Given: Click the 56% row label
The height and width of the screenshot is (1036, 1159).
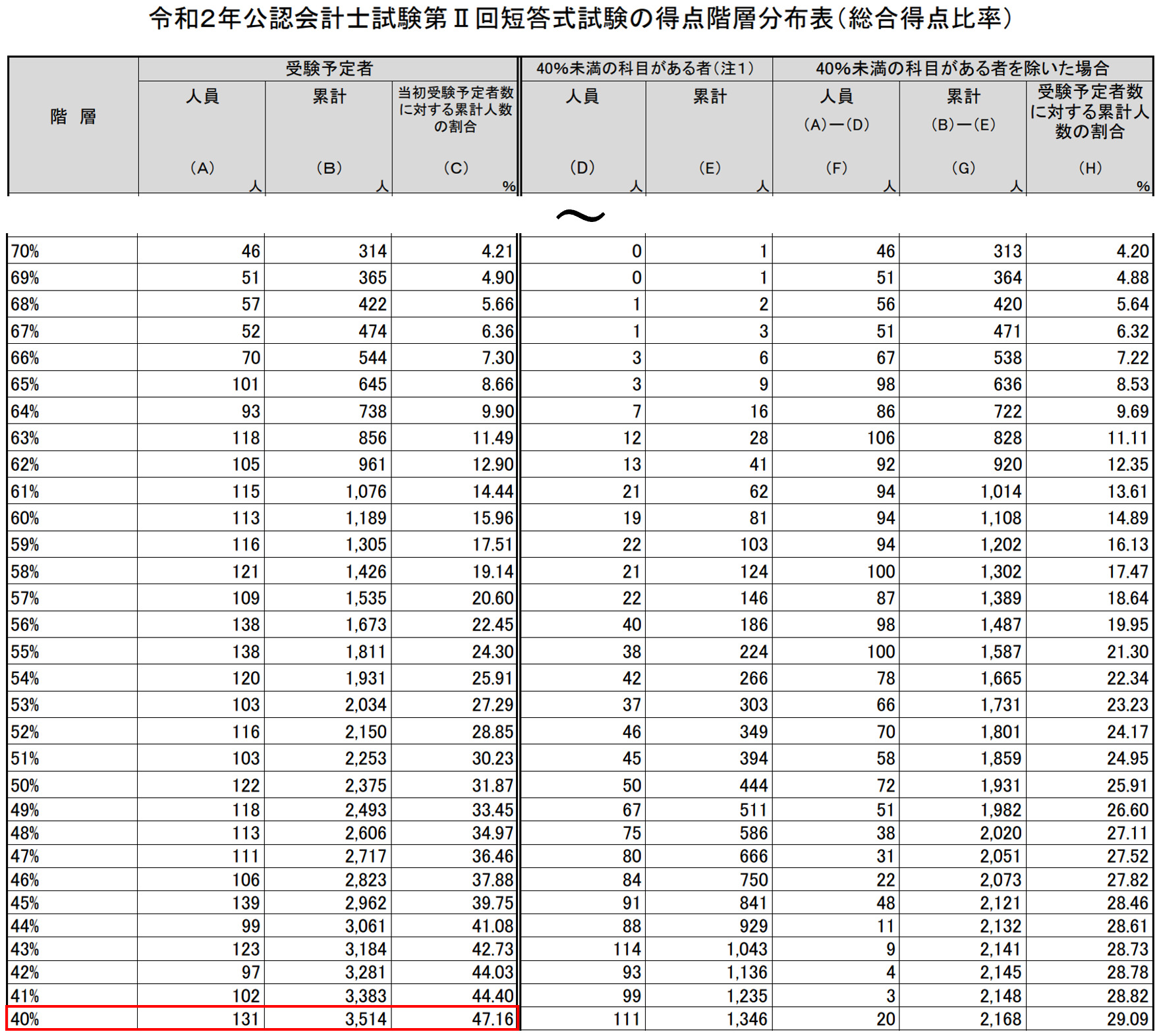Looking at the screenshot, I should coord(25,624).
